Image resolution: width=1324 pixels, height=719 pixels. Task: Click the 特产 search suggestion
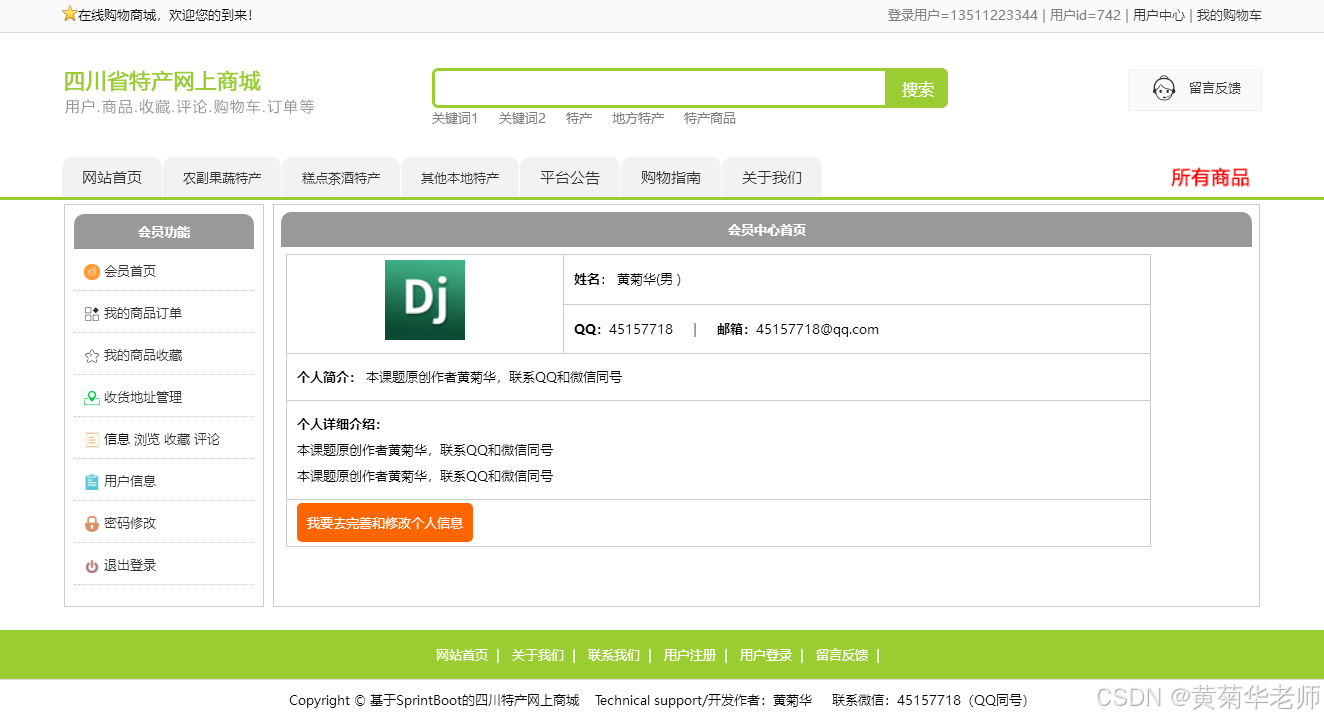click(579, 118)
